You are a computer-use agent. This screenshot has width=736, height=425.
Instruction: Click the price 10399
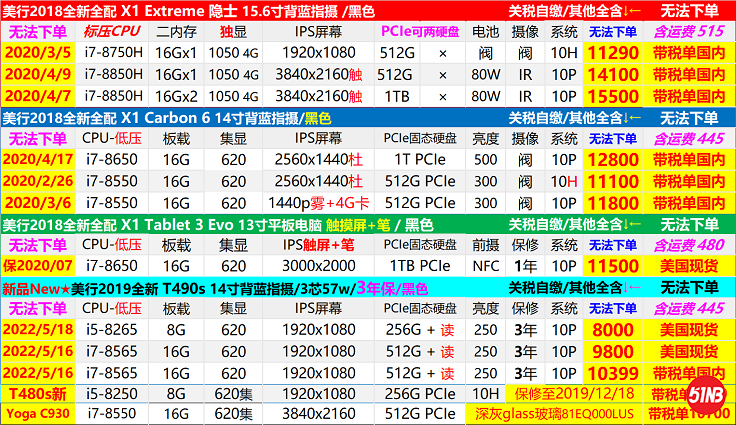613,373
